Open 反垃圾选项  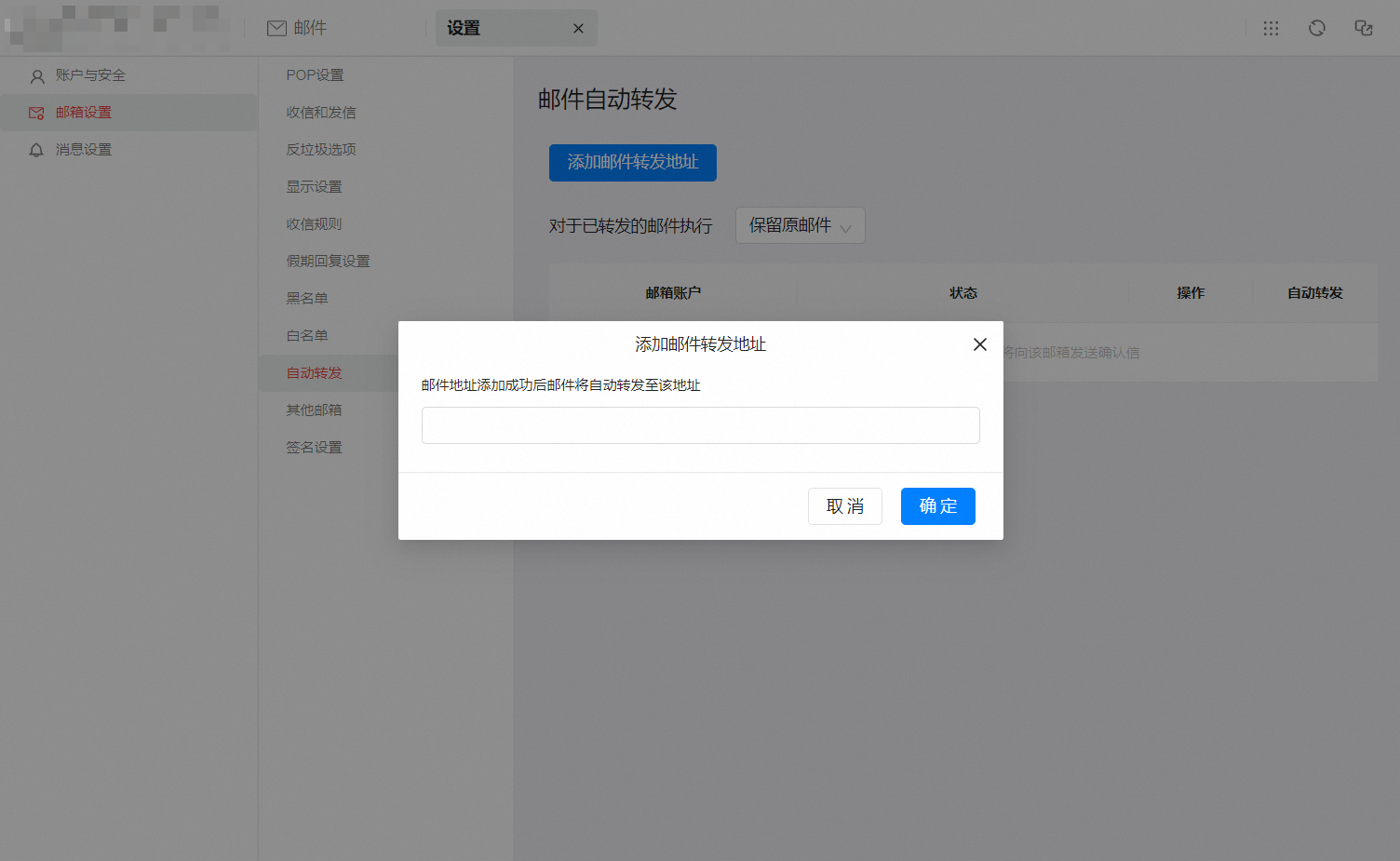tap(321, 150)
